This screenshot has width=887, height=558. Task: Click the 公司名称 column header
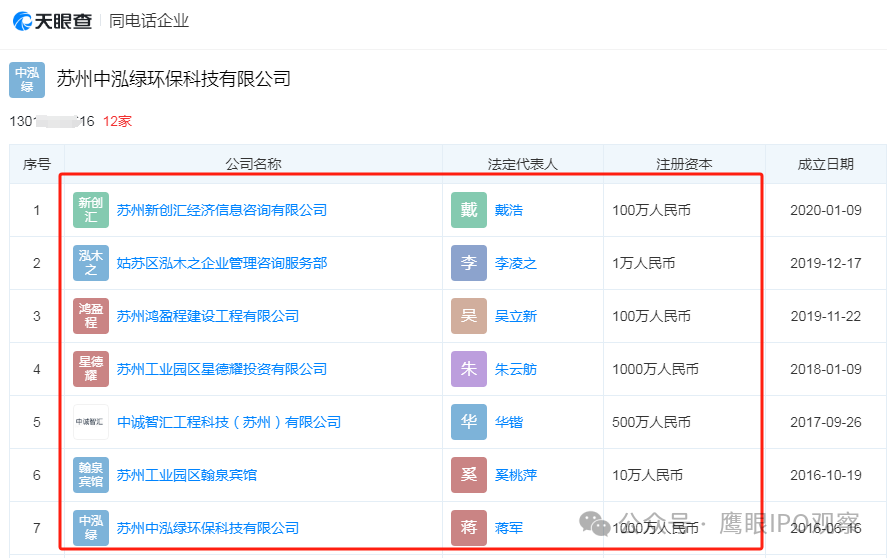[x=253, y=164]
